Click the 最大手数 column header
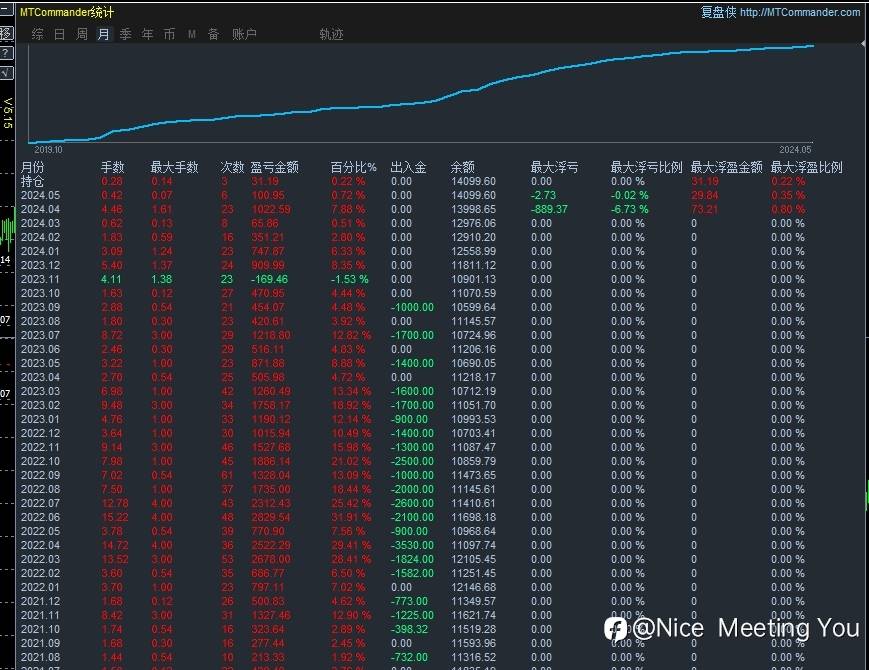This screenshot has height=670, width=869. tap(174, 167)
